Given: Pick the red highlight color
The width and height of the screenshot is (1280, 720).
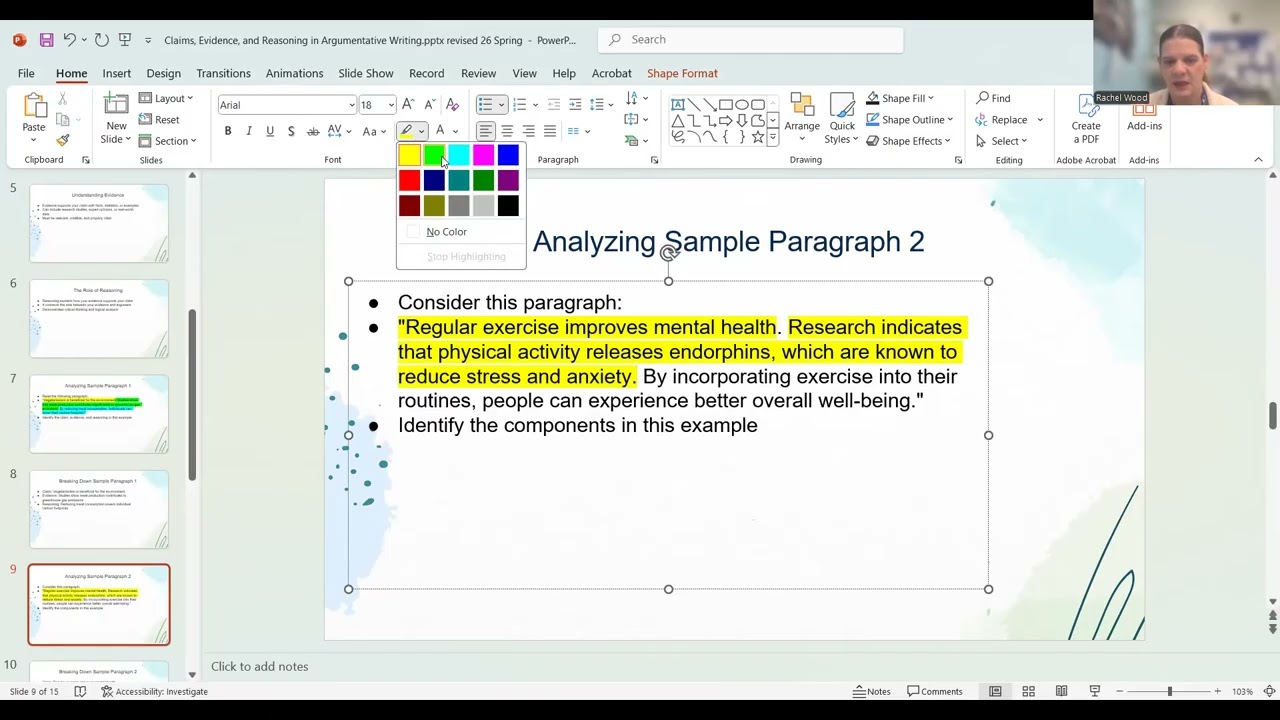Looking at the screenshot, I should (x=409, y=181).
